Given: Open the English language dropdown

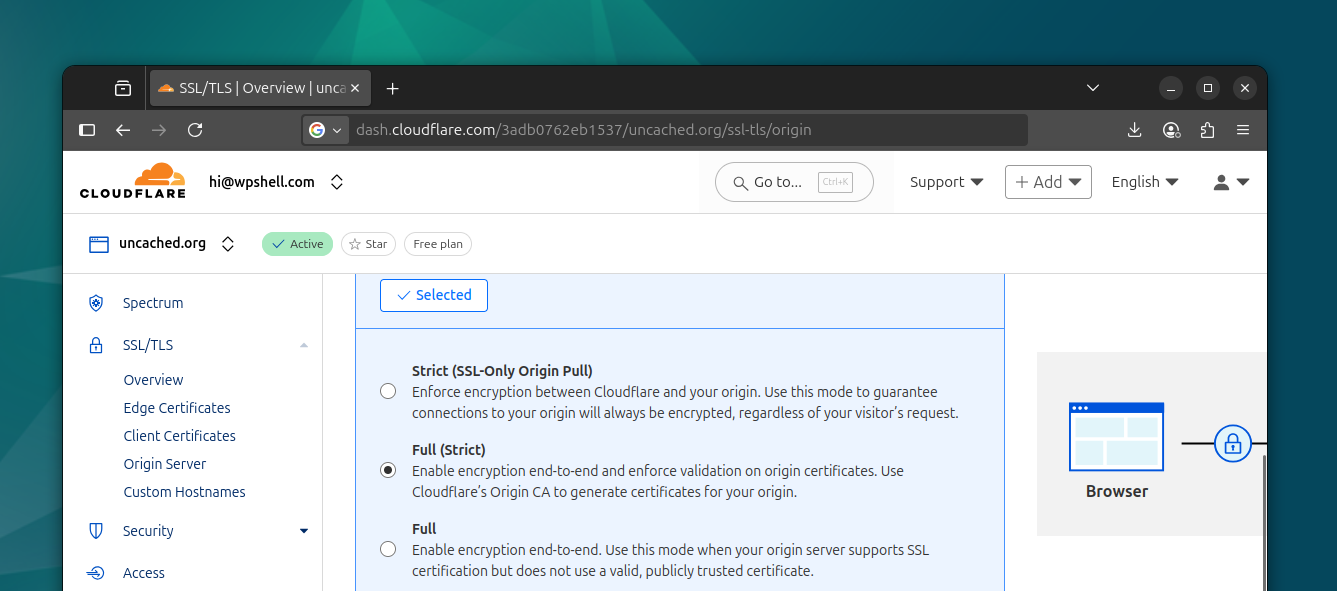Looking at the screenshot, I should (x=1145, y=182).
